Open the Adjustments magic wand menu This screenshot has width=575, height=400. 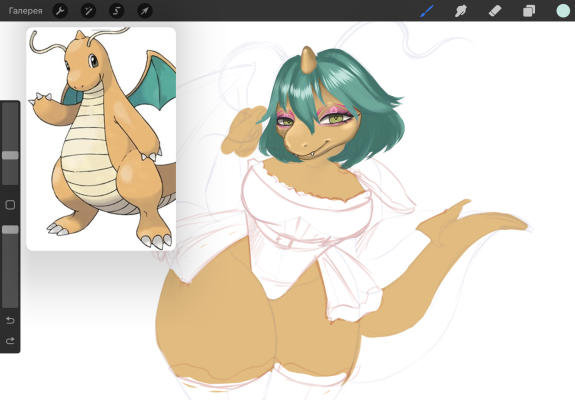click(x=88, y=11)
